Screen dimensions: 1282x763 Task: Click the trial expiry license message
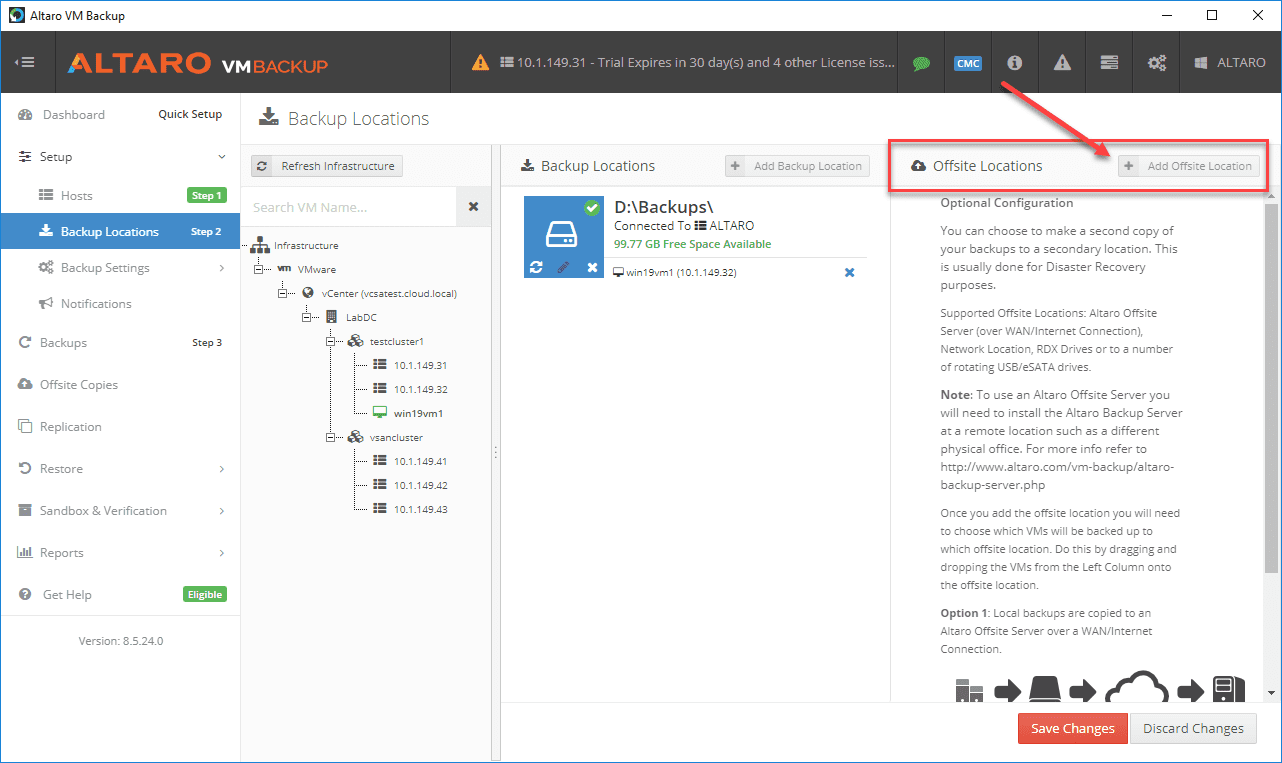click(x=706, y=62)
